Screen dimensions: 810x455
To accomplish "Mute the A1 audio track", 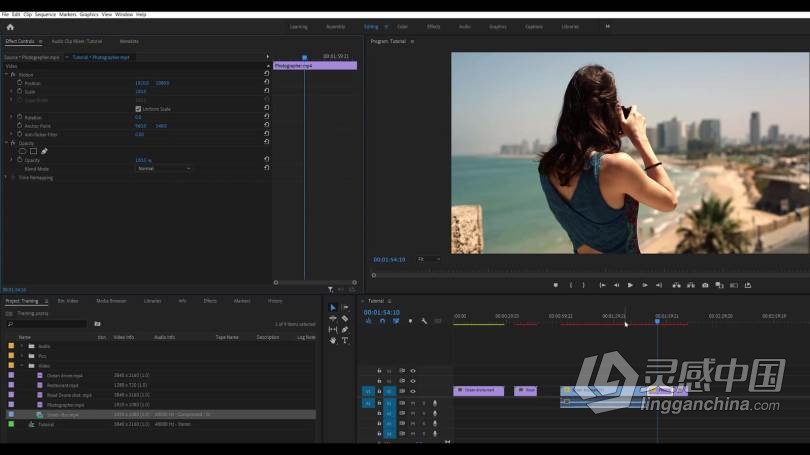I will click(x=413, y=403).
